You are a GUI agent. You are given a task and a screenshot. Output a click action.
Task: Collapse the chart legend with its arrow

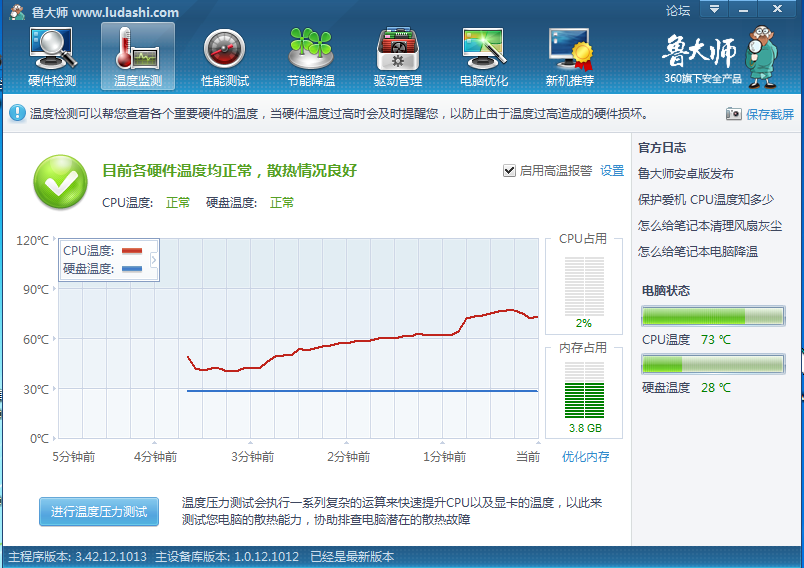153,260
